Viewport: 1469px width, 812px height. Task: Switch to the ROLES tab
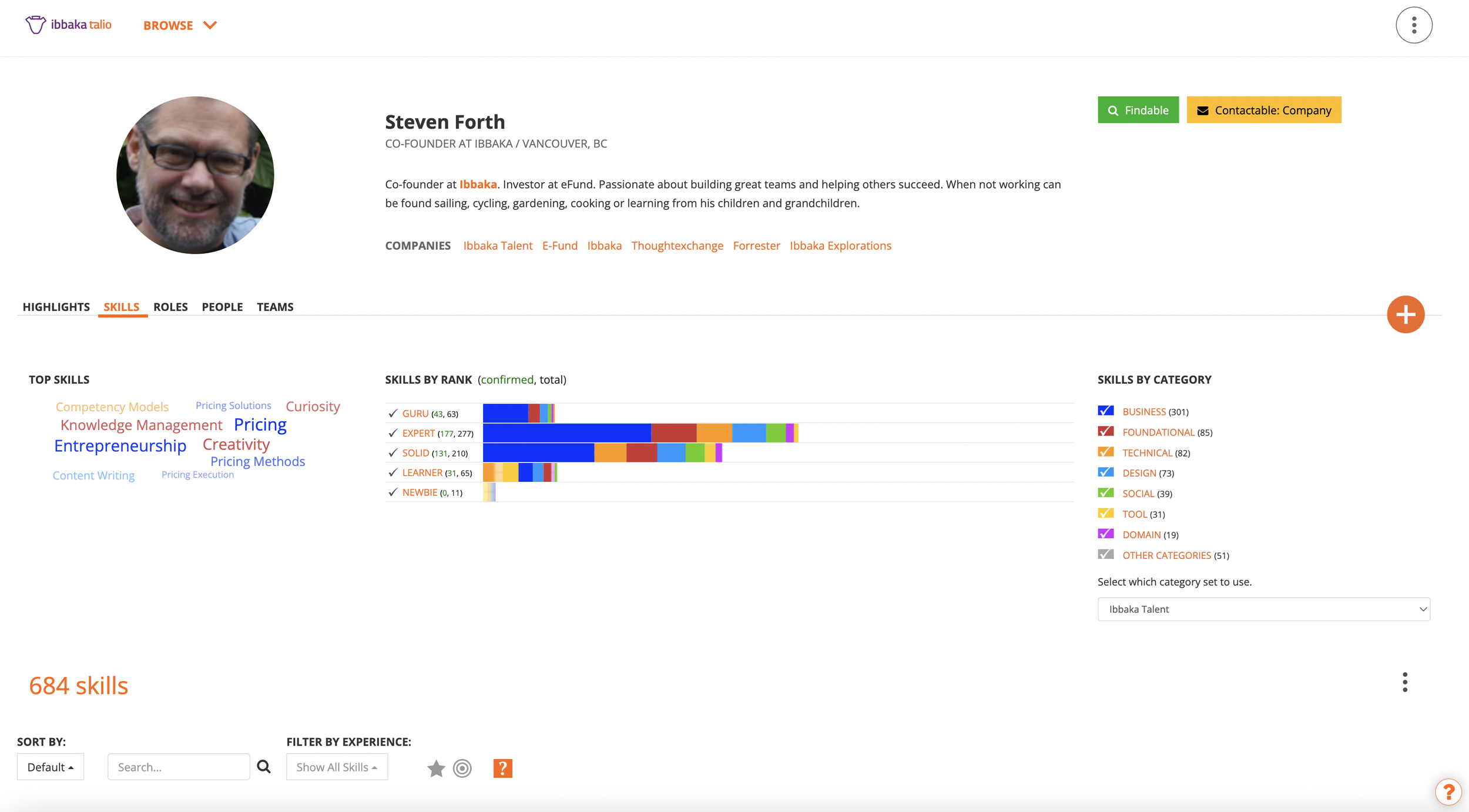[170, 307]
